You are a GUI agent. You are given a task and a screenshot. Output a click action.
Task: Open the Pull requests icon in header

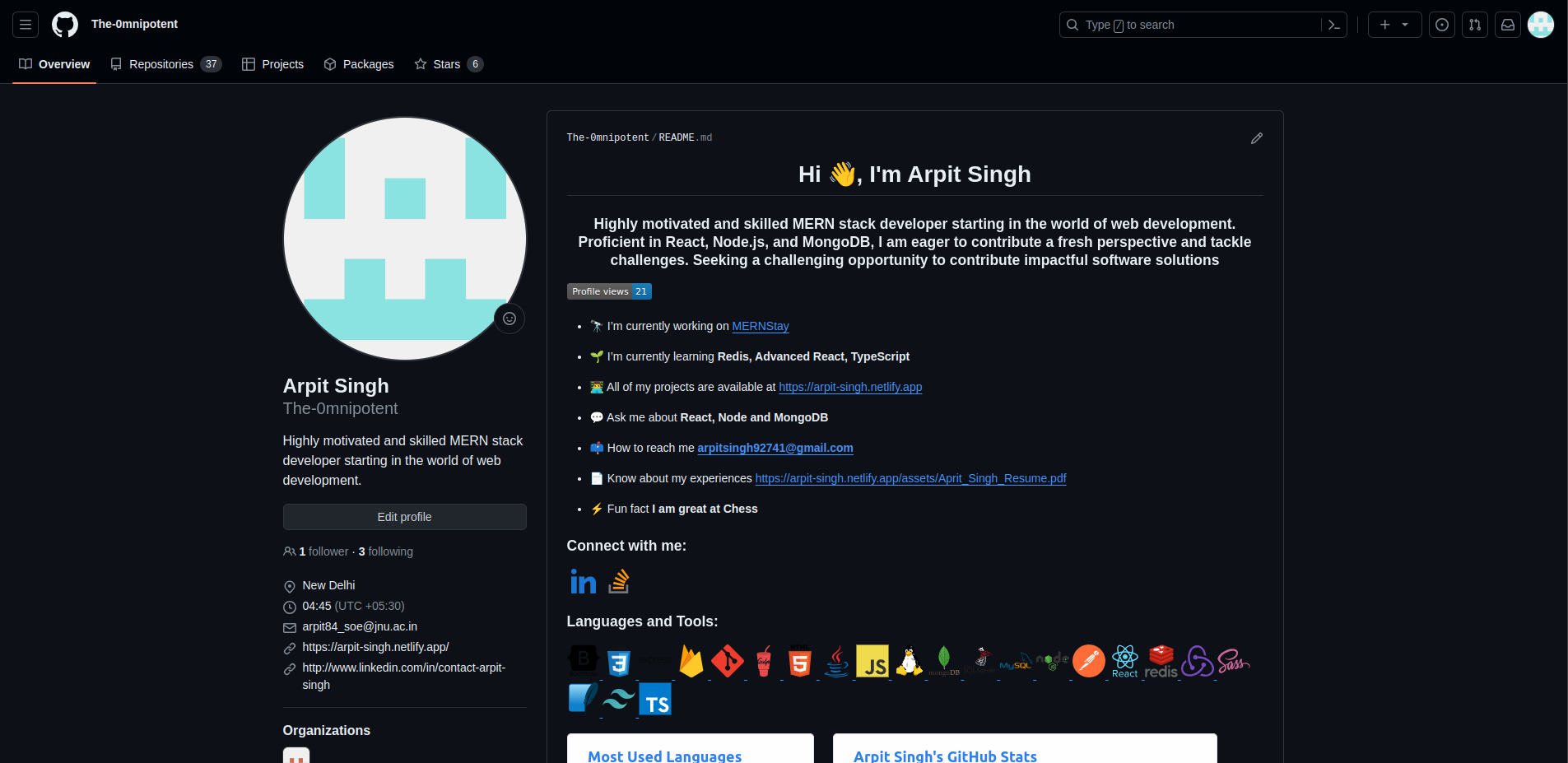pos(1475,25)
